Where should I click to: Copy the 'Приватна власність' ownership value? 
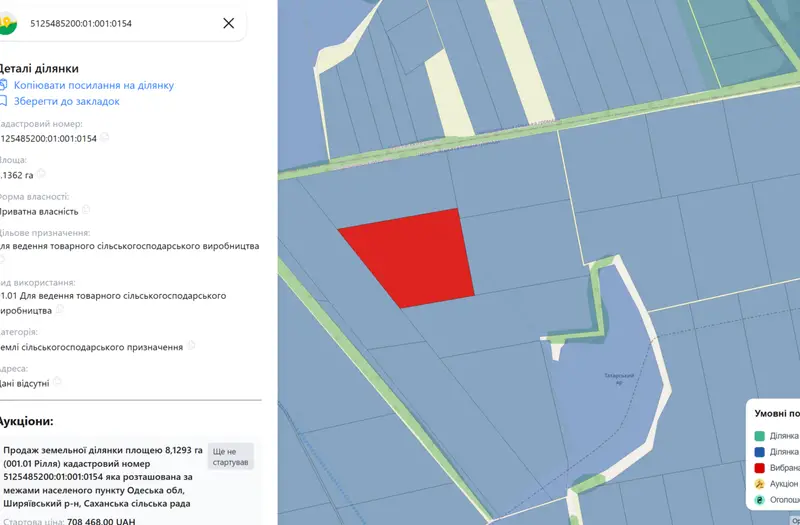pyautogui.click(x=86, y=210)
